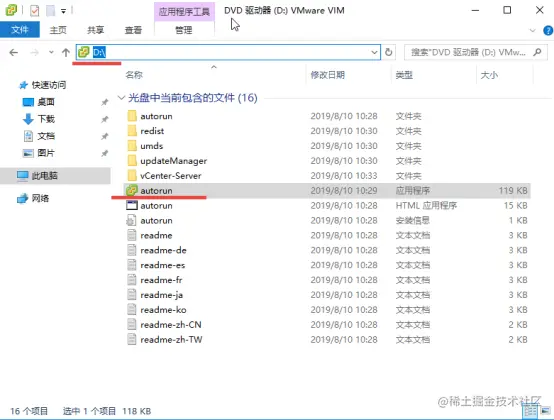Click the DVD drive search box

coord(476,52)
